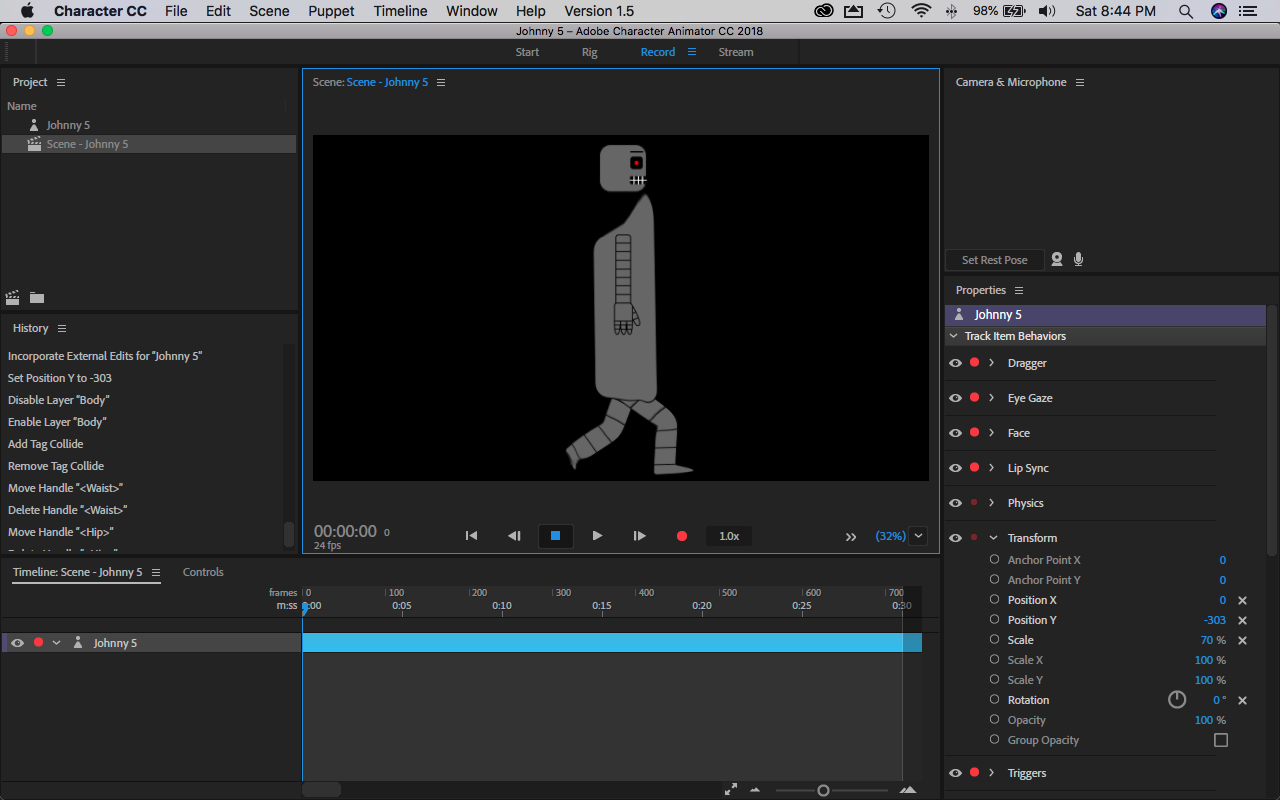The image size is (1280, 800).
Task: Hide the Face behavior eye icon
Action: 955,433
